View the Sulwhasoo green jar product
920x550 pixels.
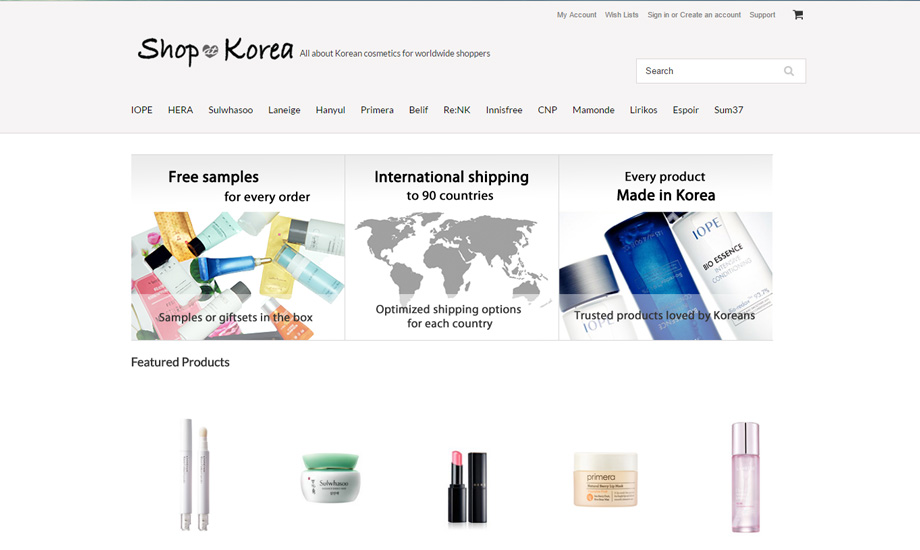click(330, 477)
